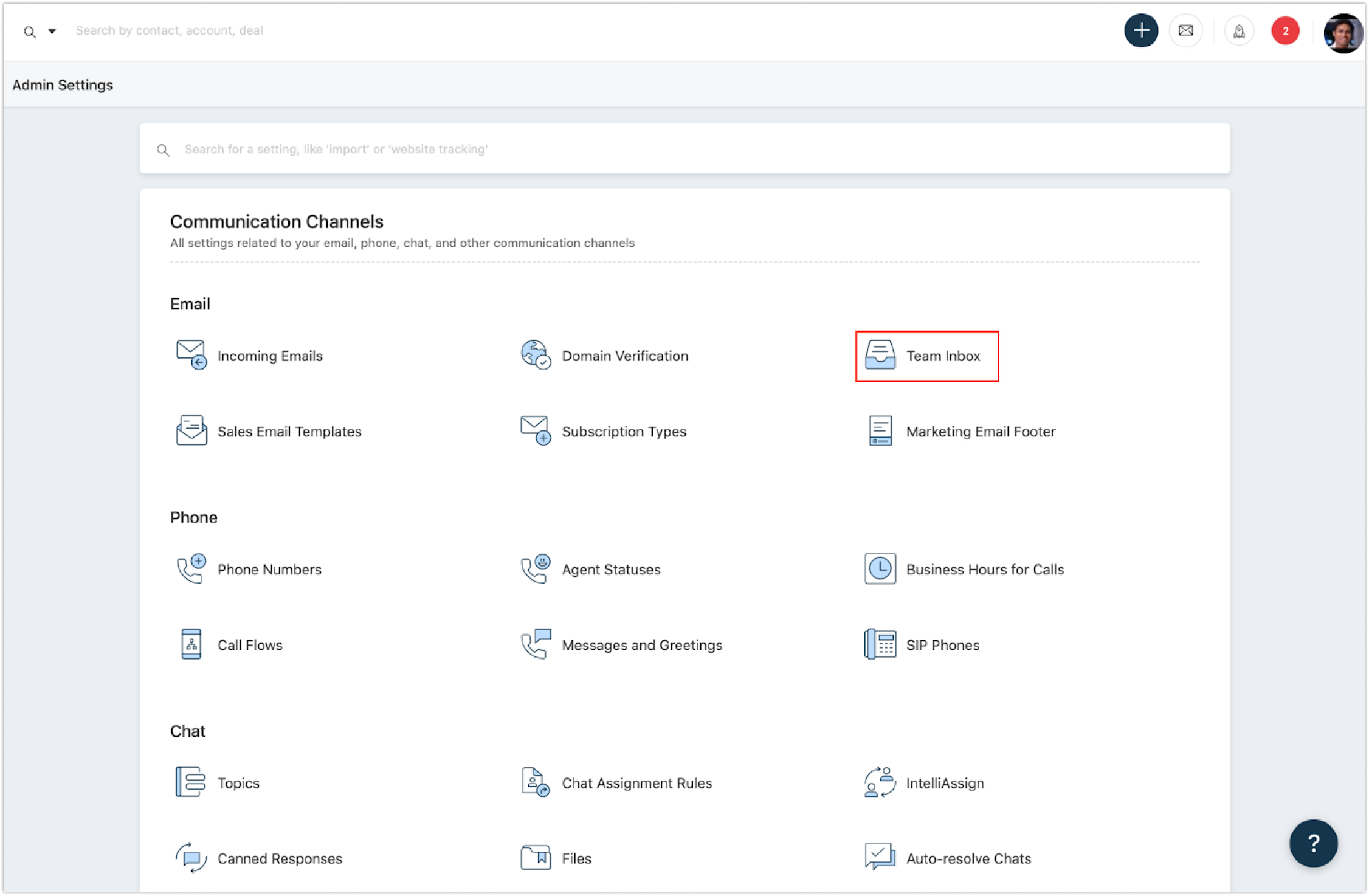Click the blue plus quick-add button
Image resolution: width=1369 pixels, height=896 pixels.
[x=1141, y=30]
